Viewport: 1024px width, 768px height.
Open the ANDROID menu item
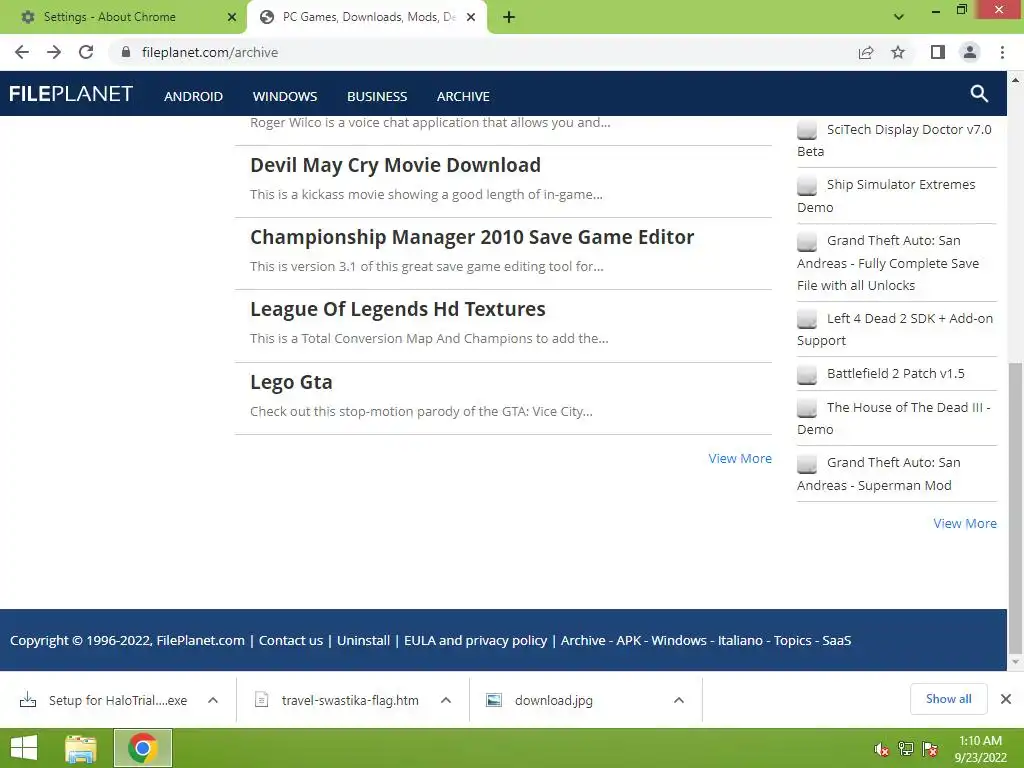[x=193, y=96]
